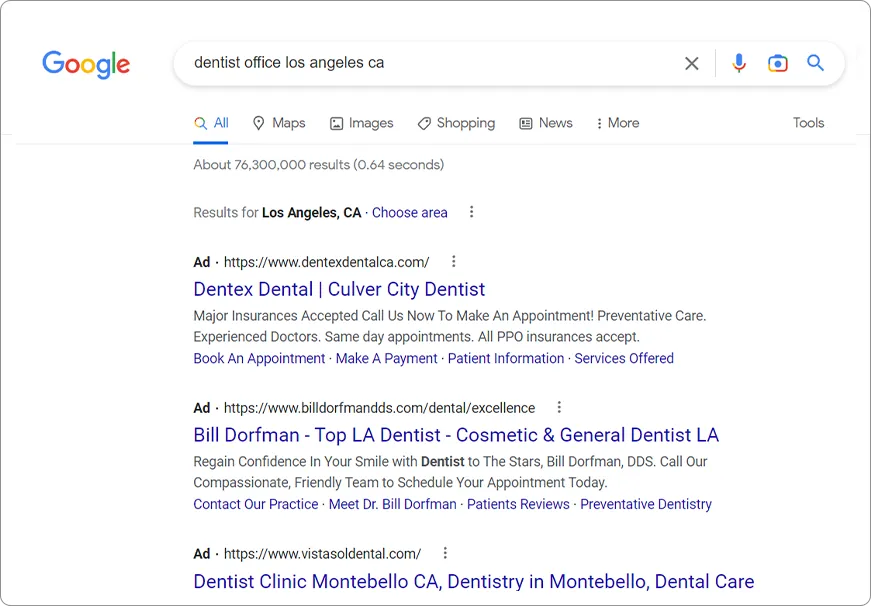Open the Patients Reviews sitelink
The image size is (871, 606).
click(x=518, y=504)
